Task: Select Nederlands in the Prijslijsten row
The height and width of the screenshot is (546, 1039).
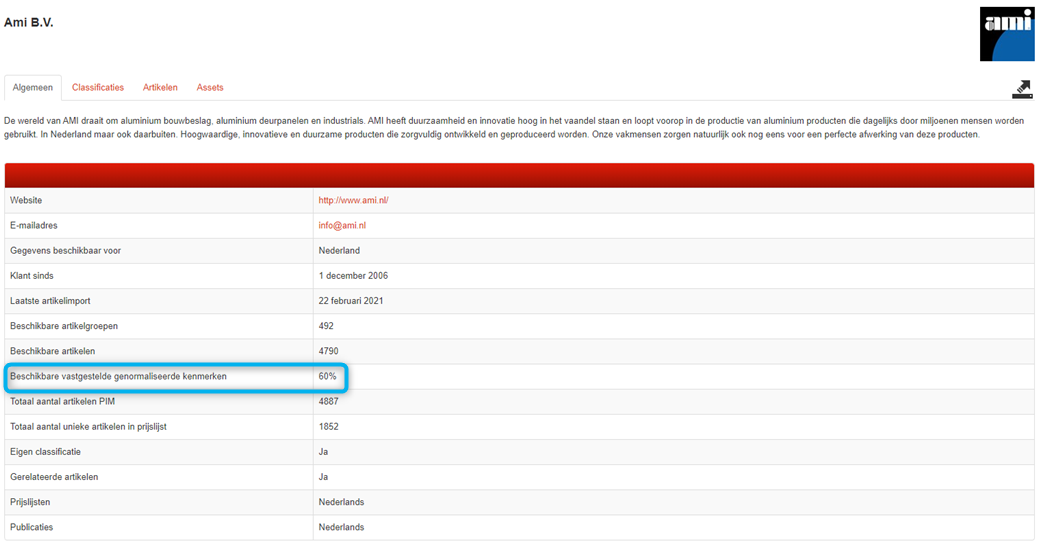Action: (341, 502)
